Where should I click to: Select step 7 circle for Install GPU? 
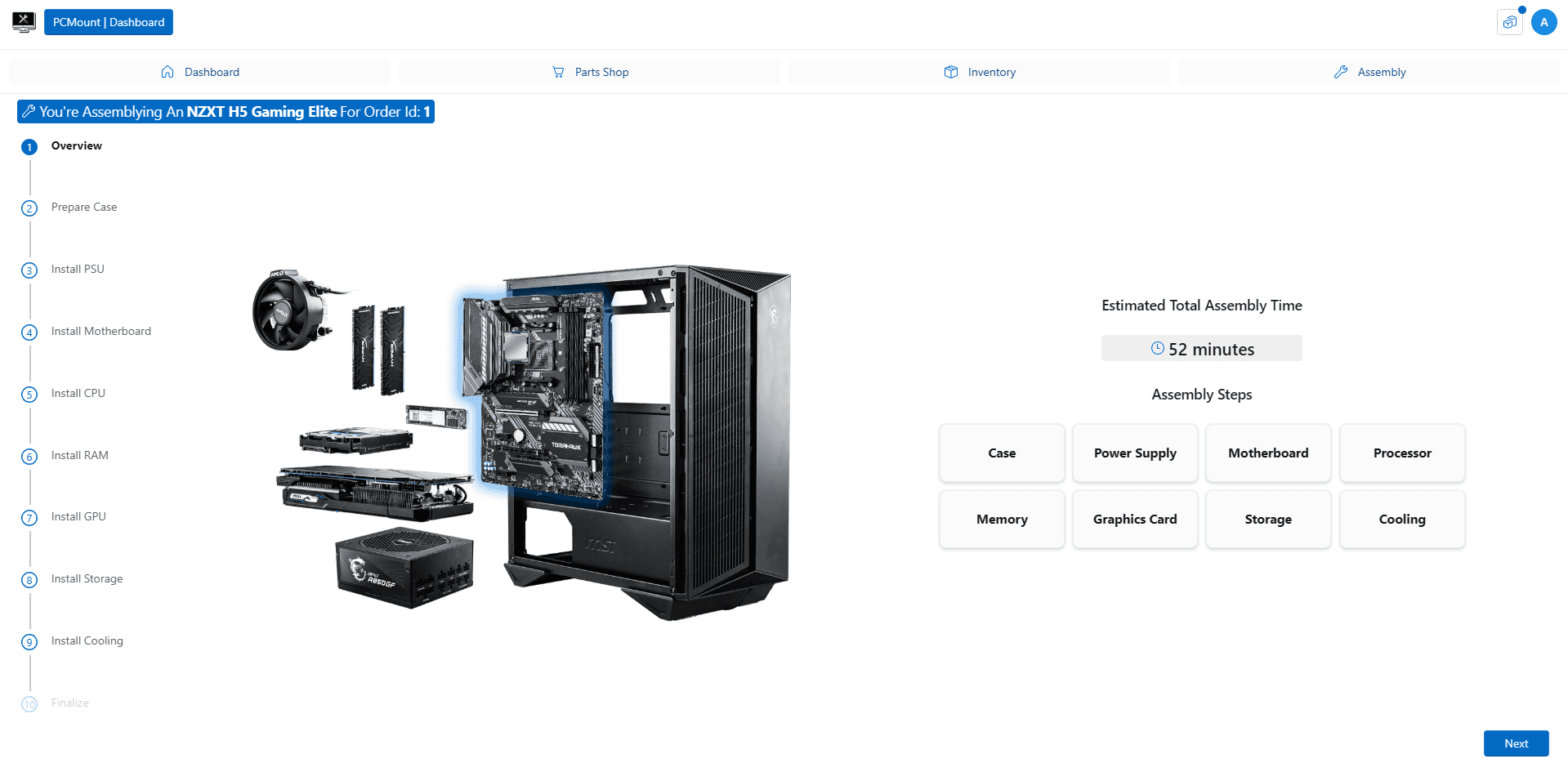(29, 518)
